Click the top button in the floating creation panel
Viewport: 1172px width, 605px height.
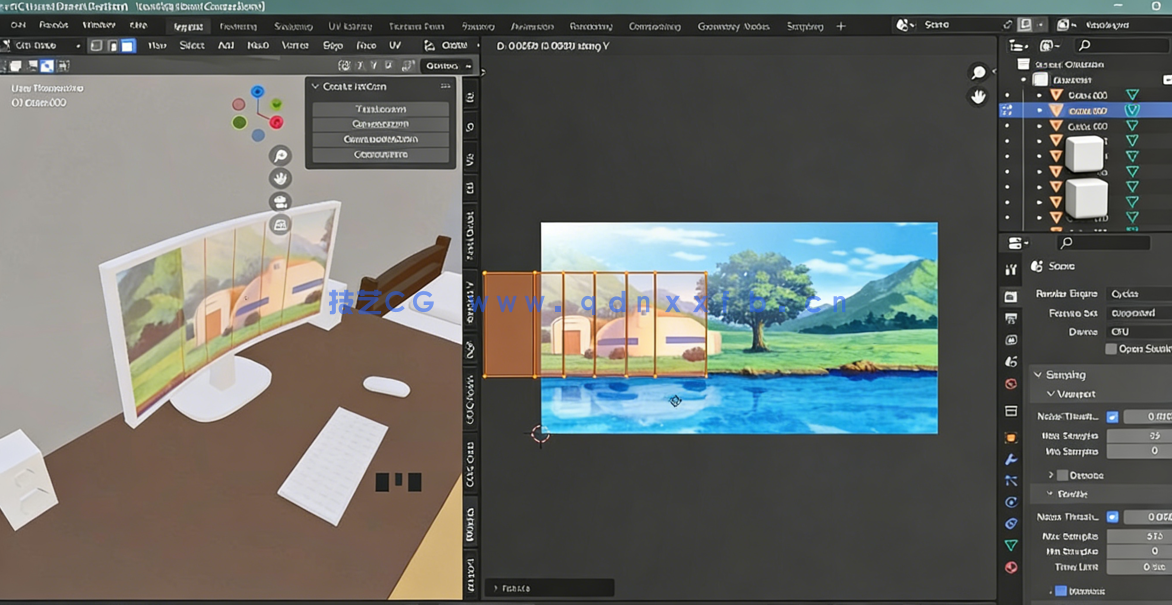(x=380, y=108)
